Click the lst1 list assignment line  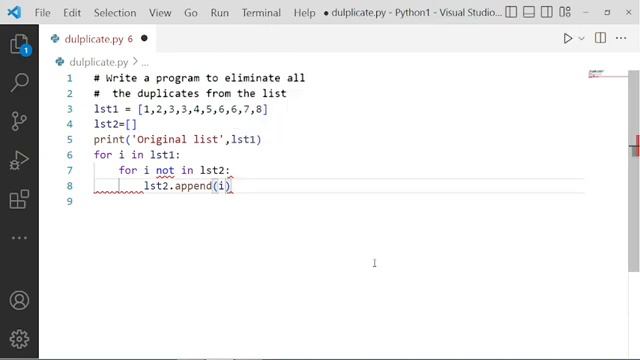[181, 109]
